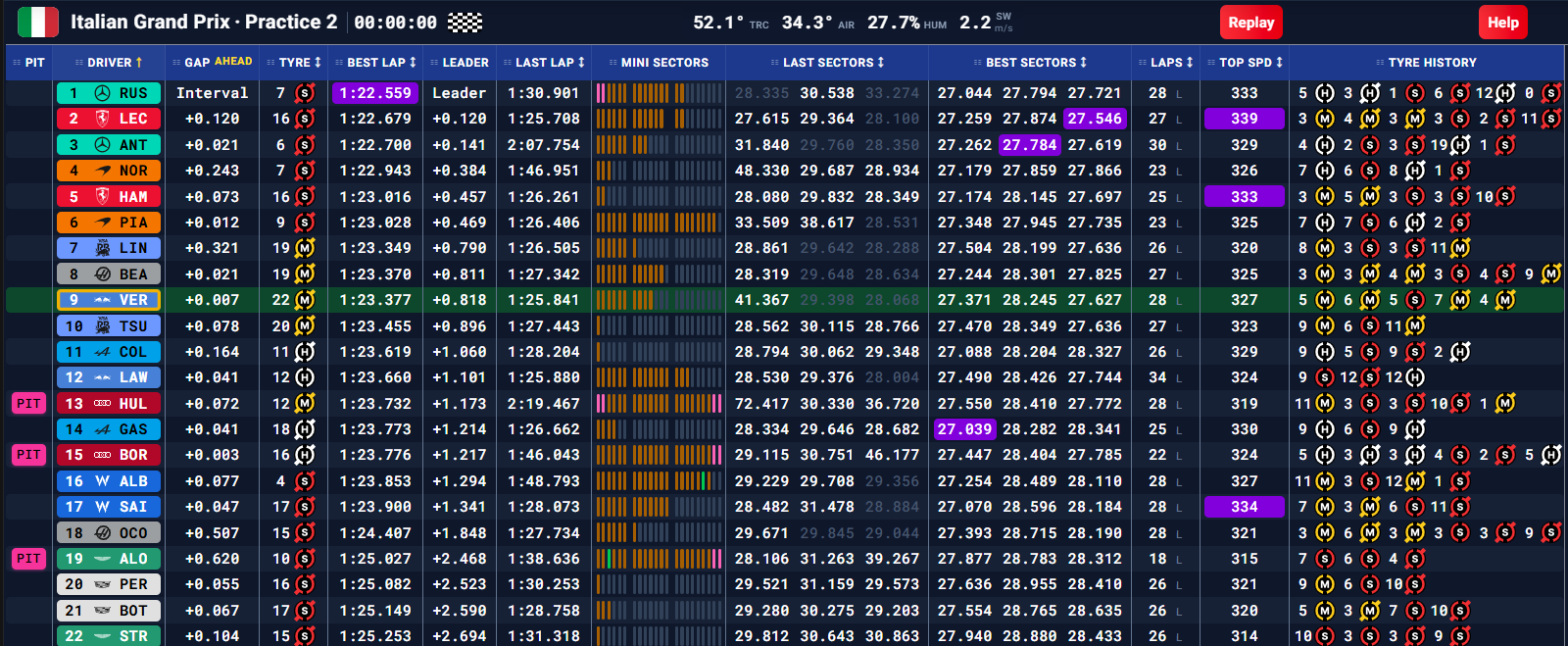This screenshot has width=1568, height=646.
Task: Sort by BEST SECTORS column header
Action: (1030, 62)
